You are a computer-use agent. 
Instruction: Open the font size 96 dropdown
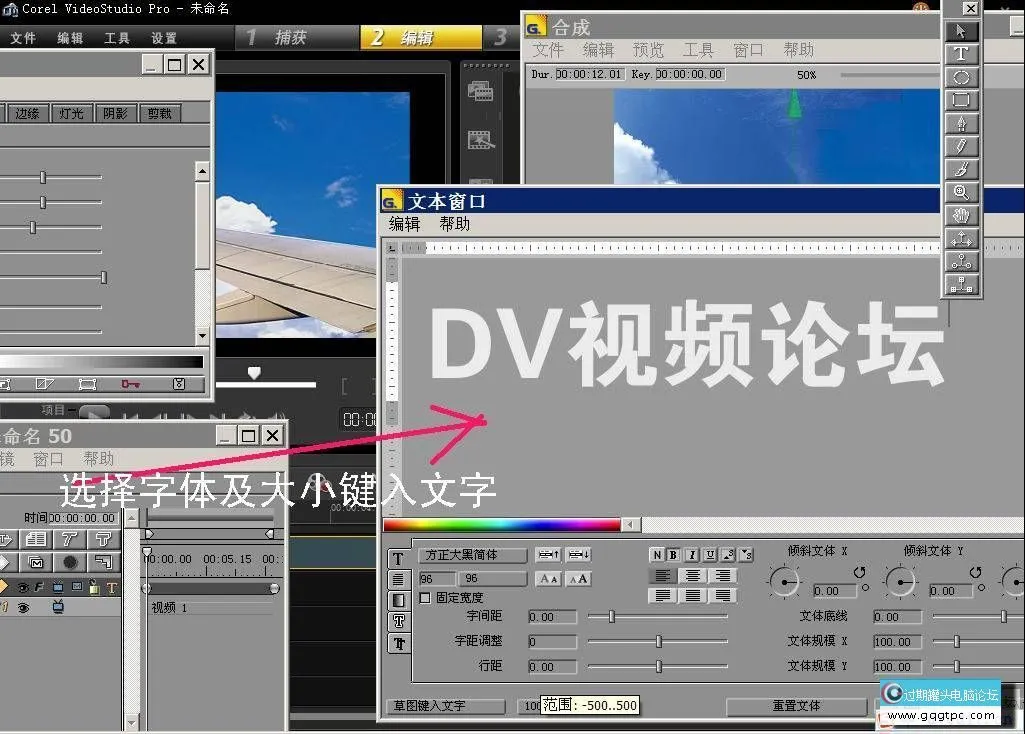[x=472, y=578]
